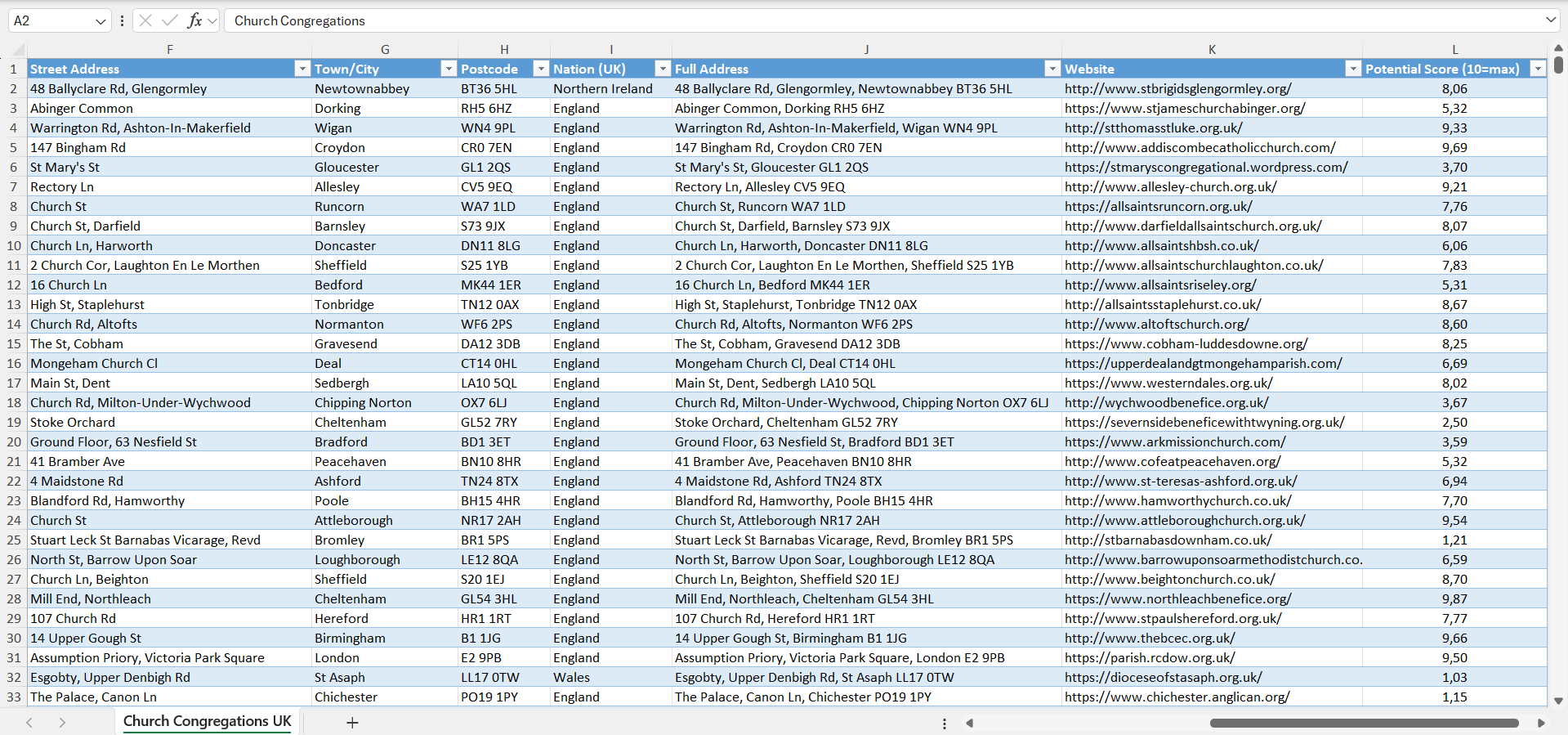The height and width of the screenshot is (735, 1568).
Task: Click the Name Box showing A2
Action: [49, 20]
